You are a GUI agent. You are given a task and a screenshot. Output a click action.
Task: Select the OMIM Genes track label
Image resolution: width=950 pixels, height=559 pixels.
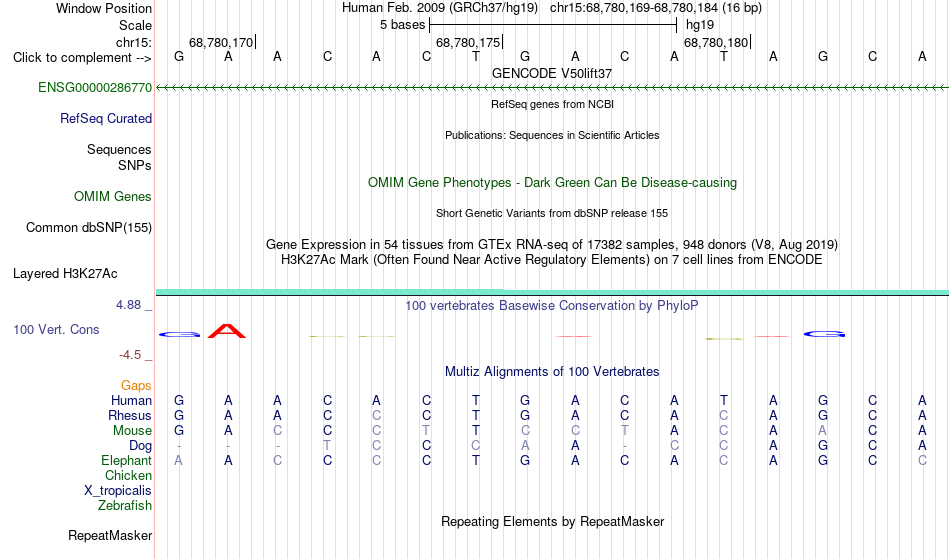pos(113,197)
